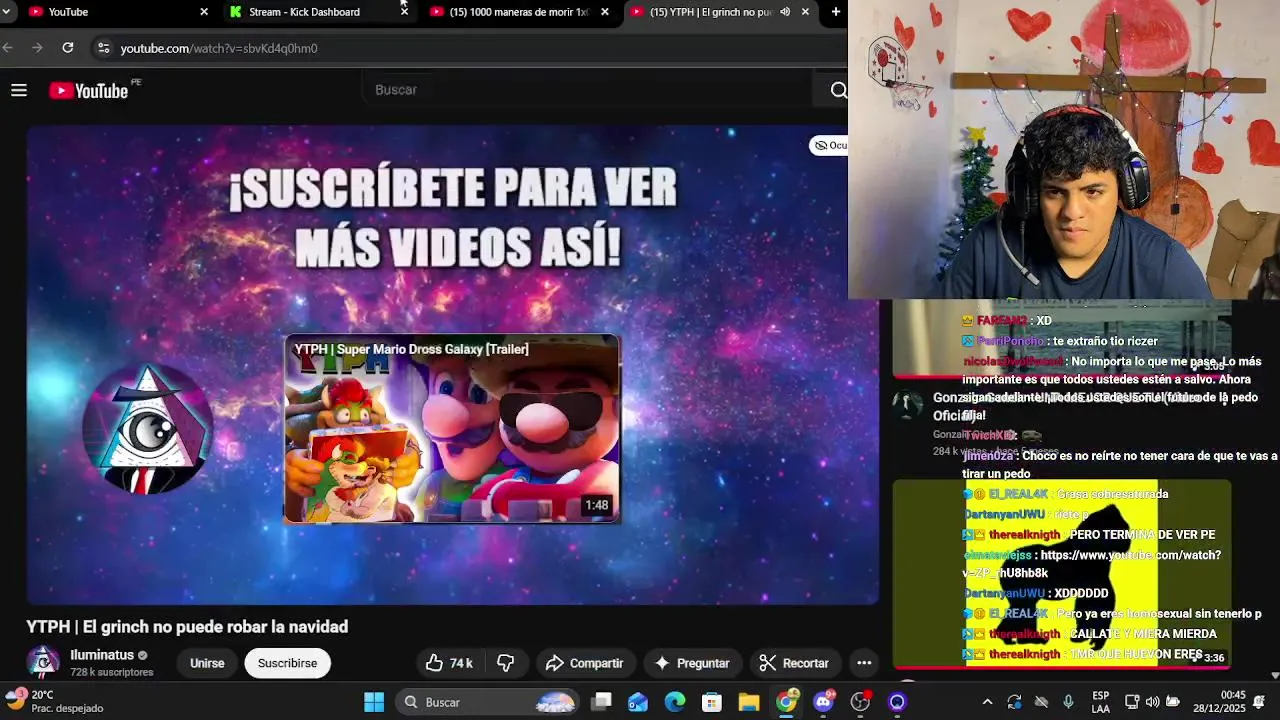Click the Recortar clip button
This screenshot has height=720, width=1280.
[x=794, y=663]
